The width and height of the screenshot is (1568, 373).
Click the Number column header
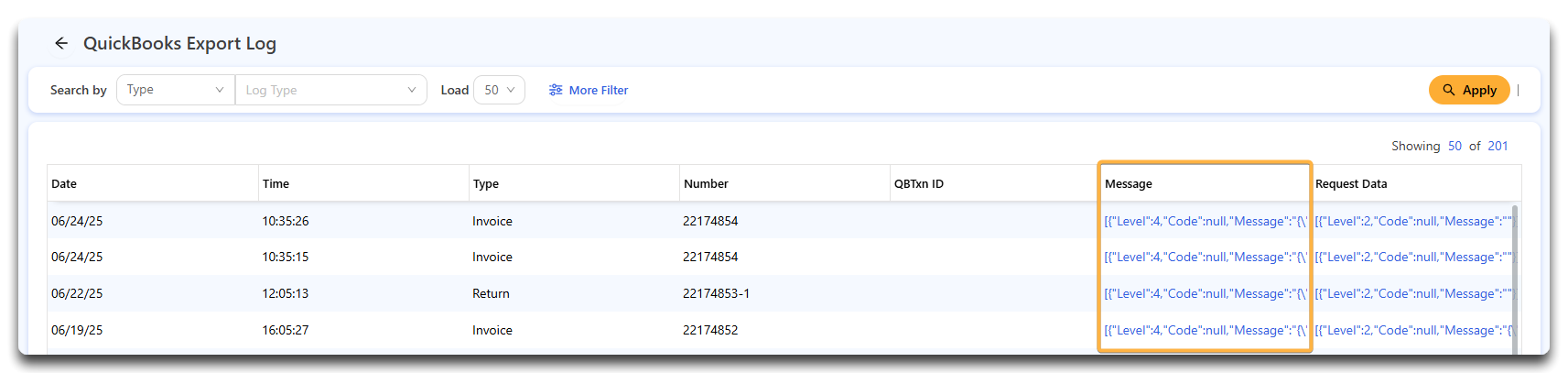click(706, 183)
